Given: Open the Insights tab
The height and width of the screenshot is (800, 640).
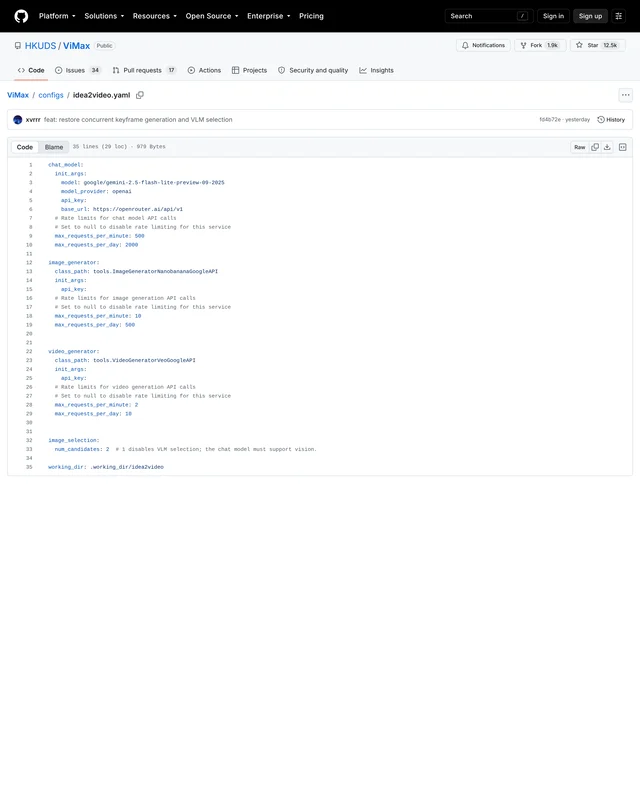Looking at the screenshot, I should pos(376,70).
